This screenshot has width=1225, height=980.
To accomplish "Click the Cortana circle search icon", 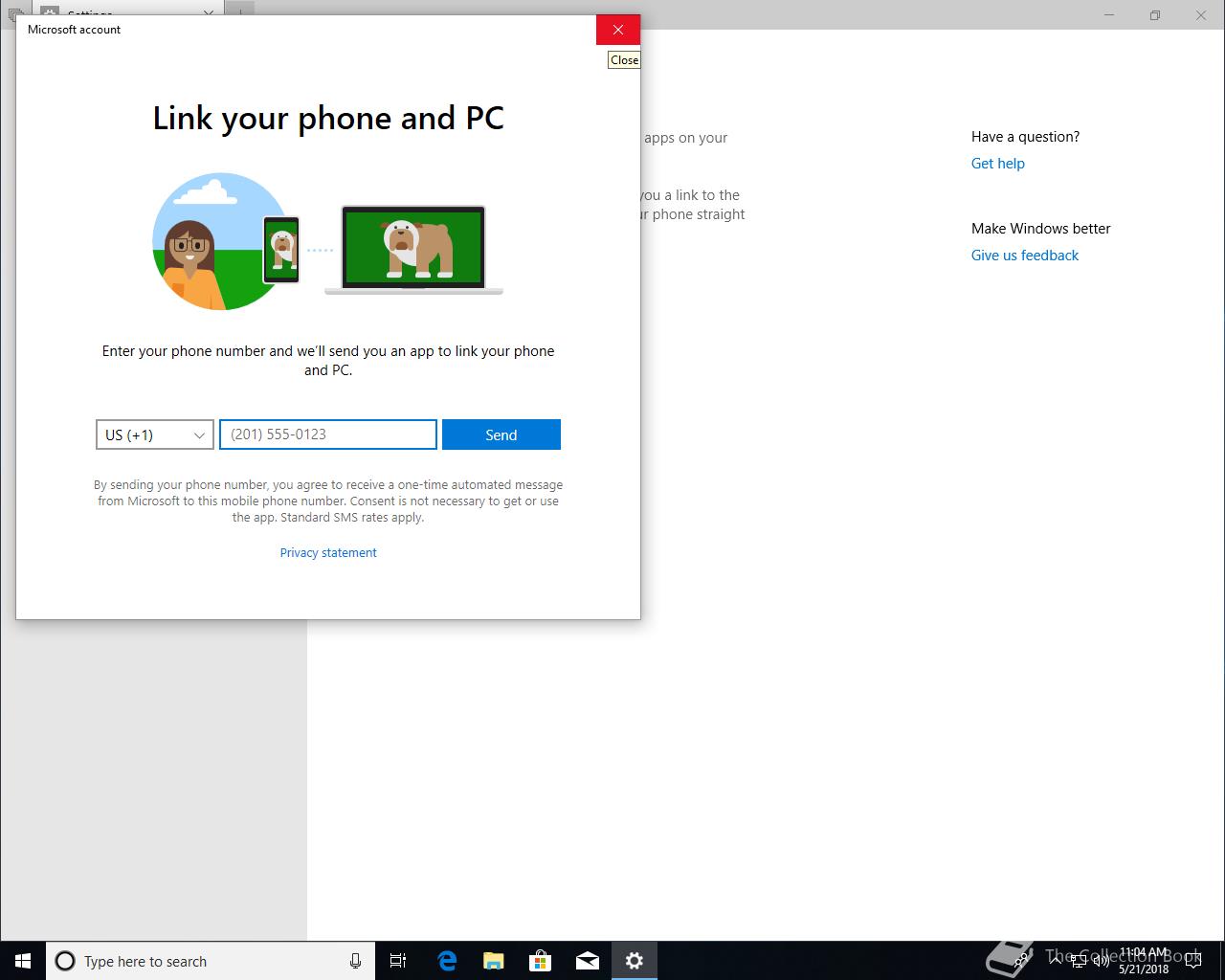I will click(65, 961).
